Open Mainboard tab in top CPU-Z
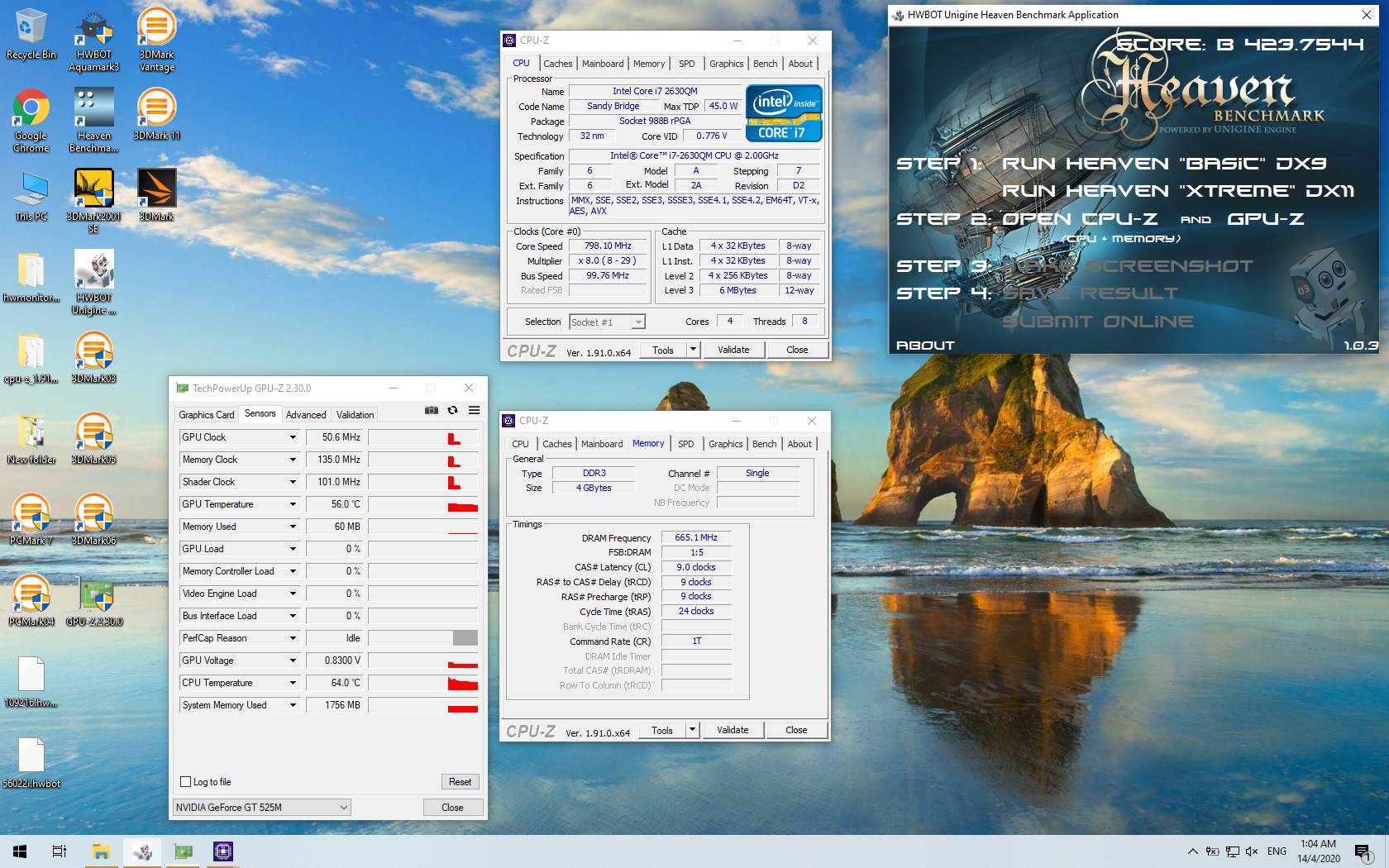Screen dimensions: 1389x868 (x=603, y=64)
